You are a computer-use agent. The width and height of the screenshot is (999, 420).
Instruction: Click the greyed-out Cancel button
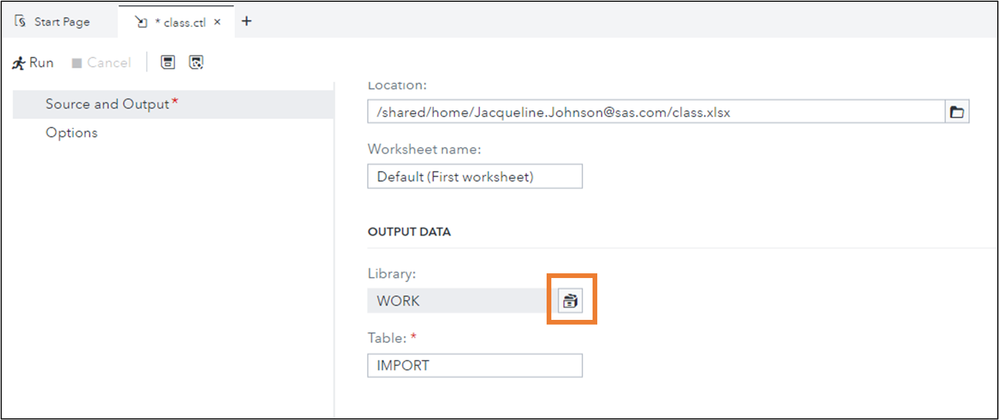pos(108,63)
